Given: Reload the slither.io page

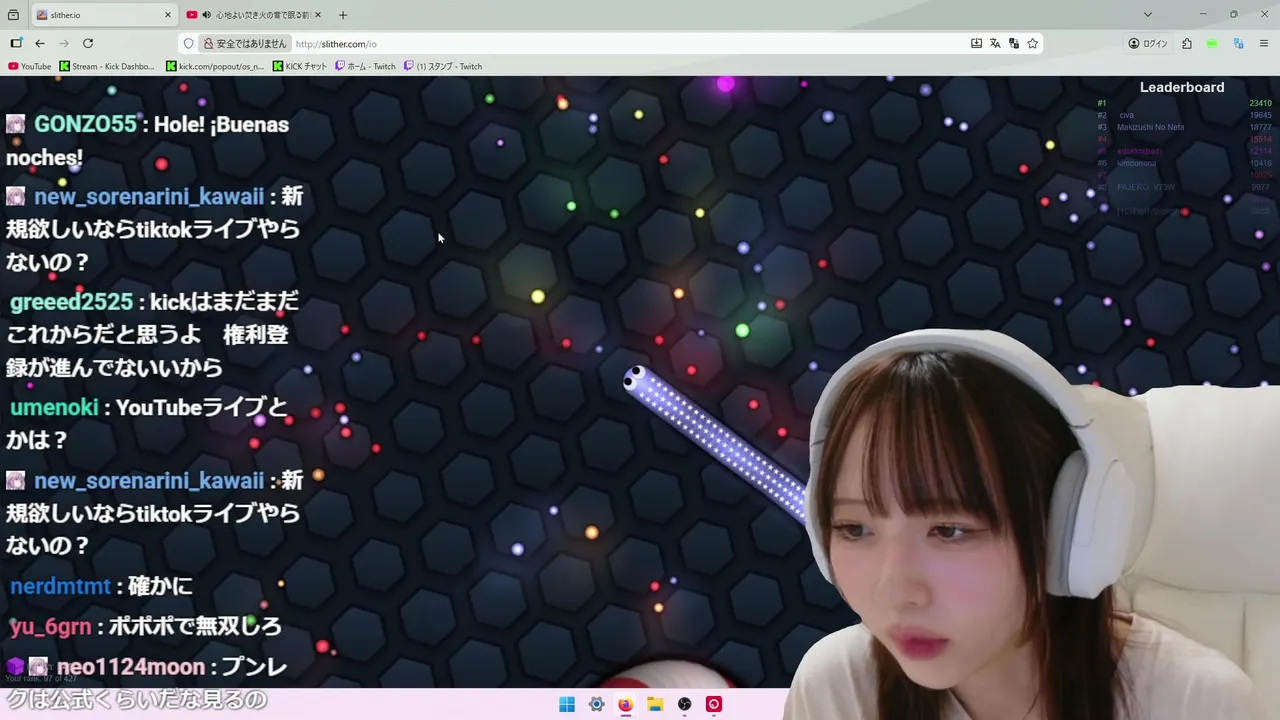Looking at the screenshot, I should 88,43.
